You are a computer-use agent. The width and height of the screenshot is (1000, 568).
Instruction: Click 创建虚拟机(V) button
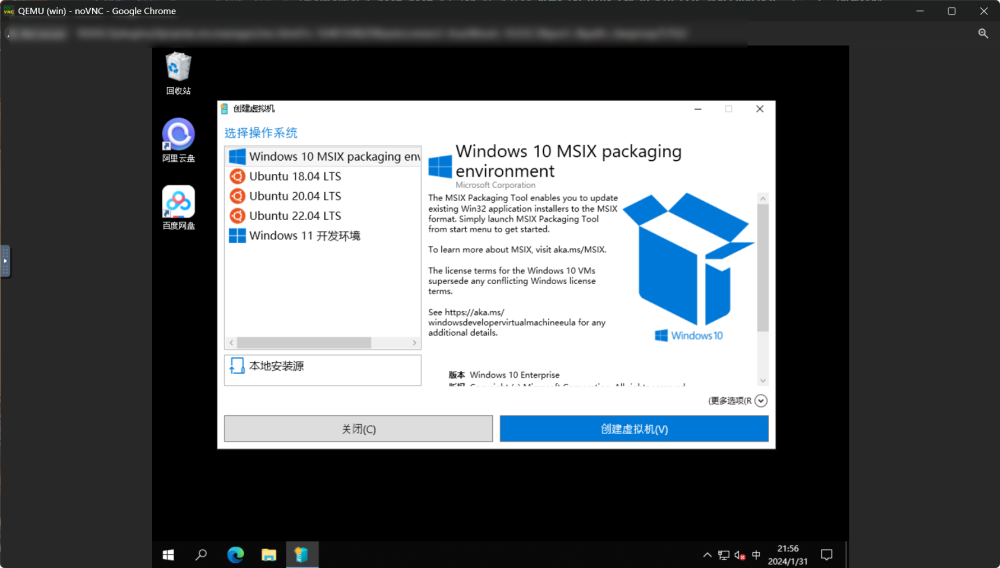[x=634, y=428]
